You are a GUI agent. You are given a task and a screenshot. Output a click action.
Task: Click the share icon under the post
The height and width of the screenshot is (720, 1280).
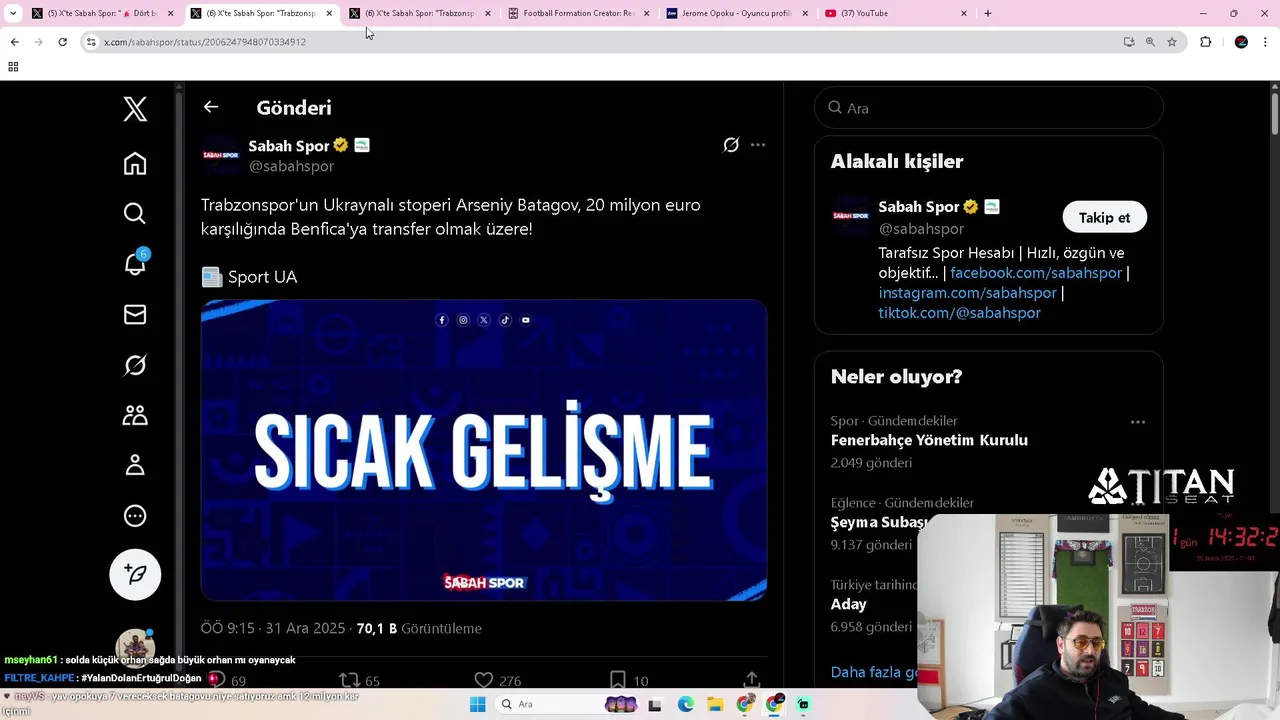751,680
